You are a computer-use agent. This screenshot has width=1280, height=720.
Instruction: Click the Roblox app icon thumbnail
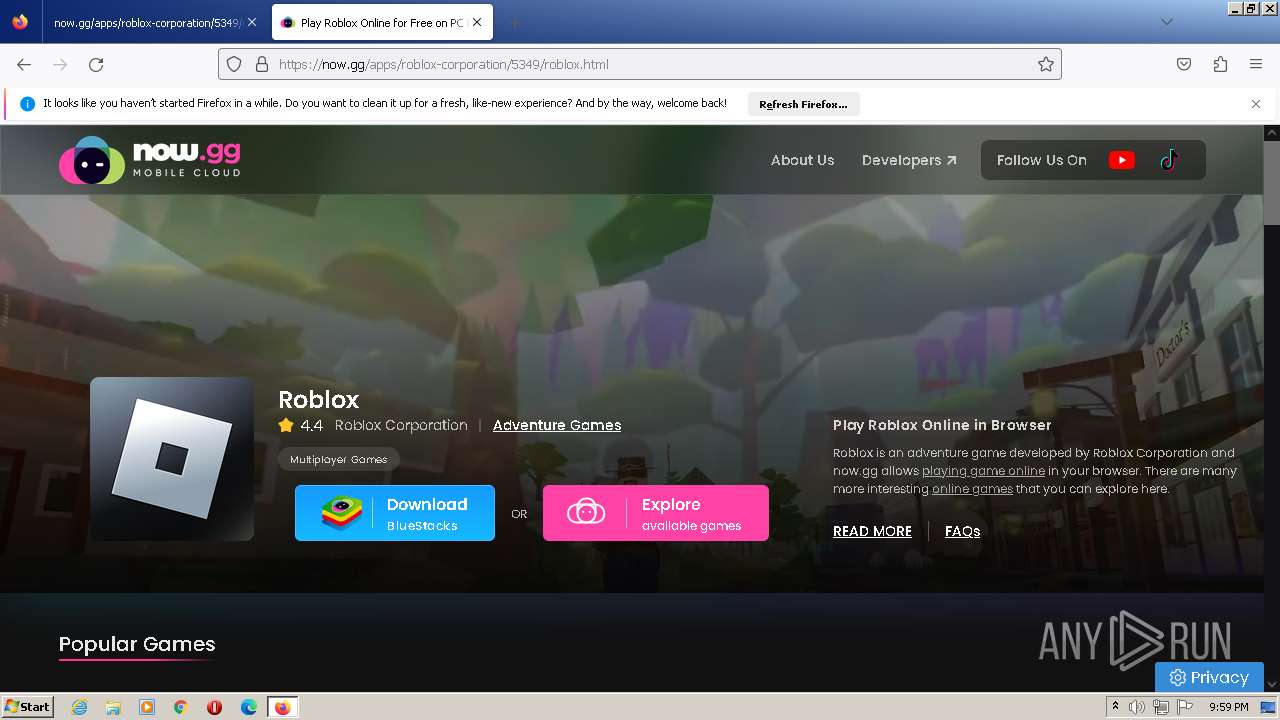[172, 459]
